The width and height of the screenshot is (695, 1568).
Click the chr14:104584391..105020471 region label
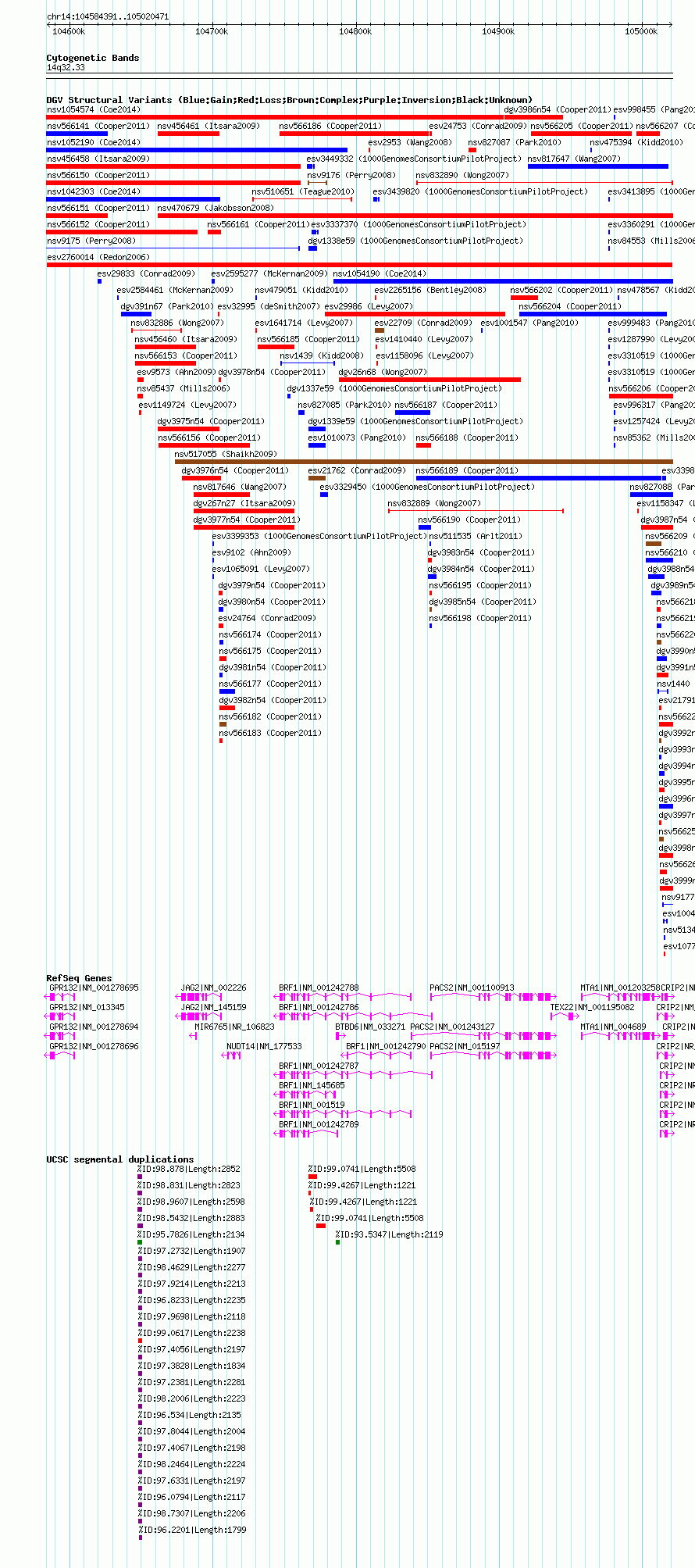click(107, 16)
